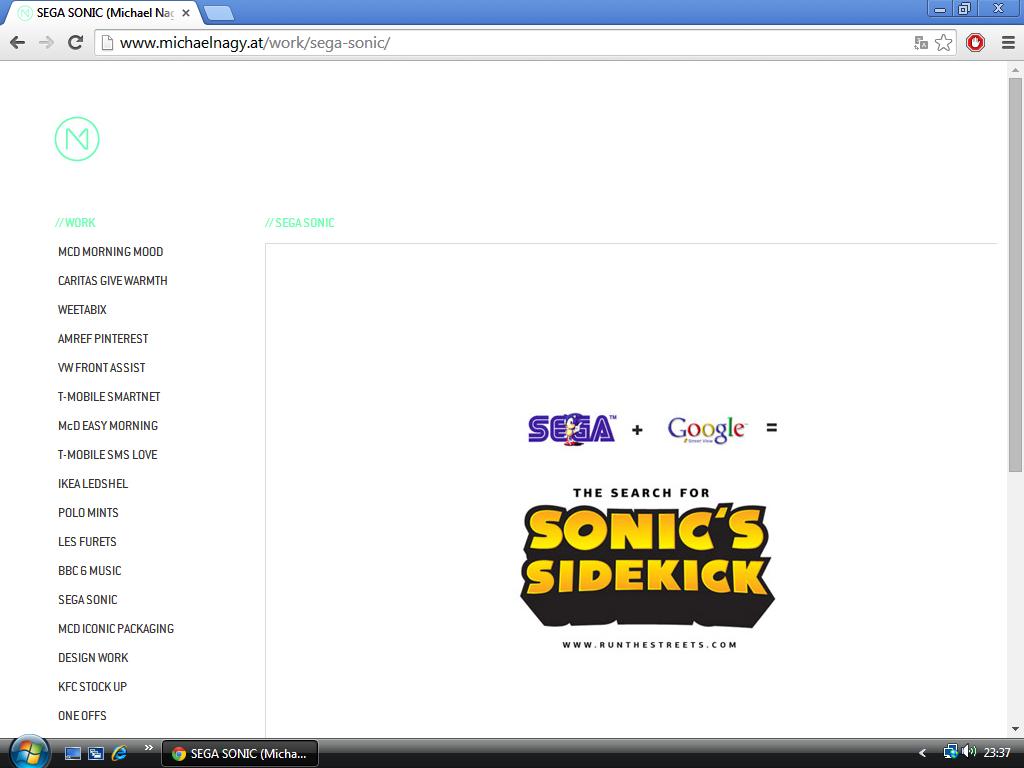Open the WEETABIX project
Screen dimensions: 1024x768
click(x=82, y=310)
